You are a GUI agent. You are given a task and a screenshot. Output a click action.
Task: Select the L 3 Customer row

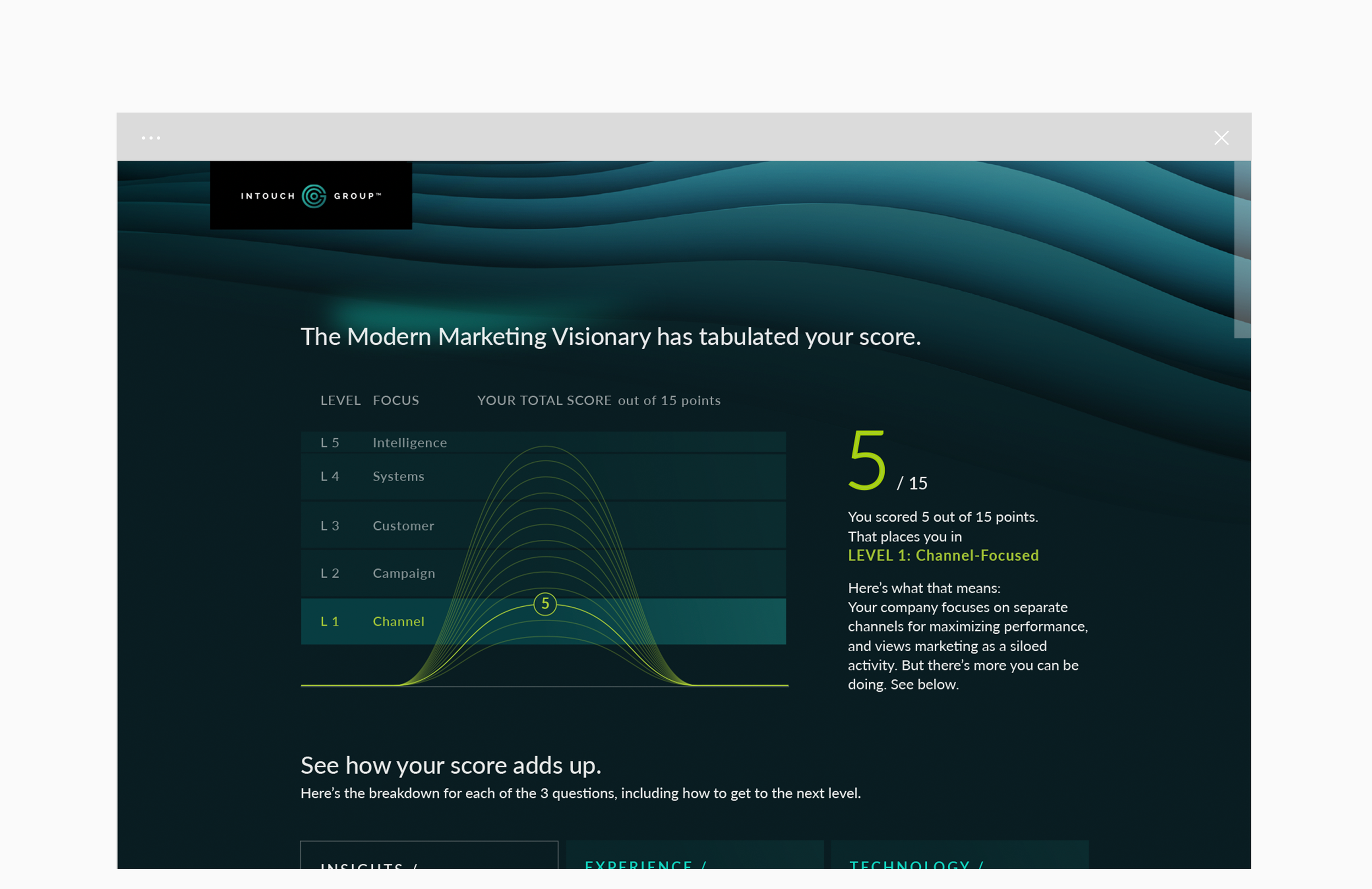[x=543, y=525]
